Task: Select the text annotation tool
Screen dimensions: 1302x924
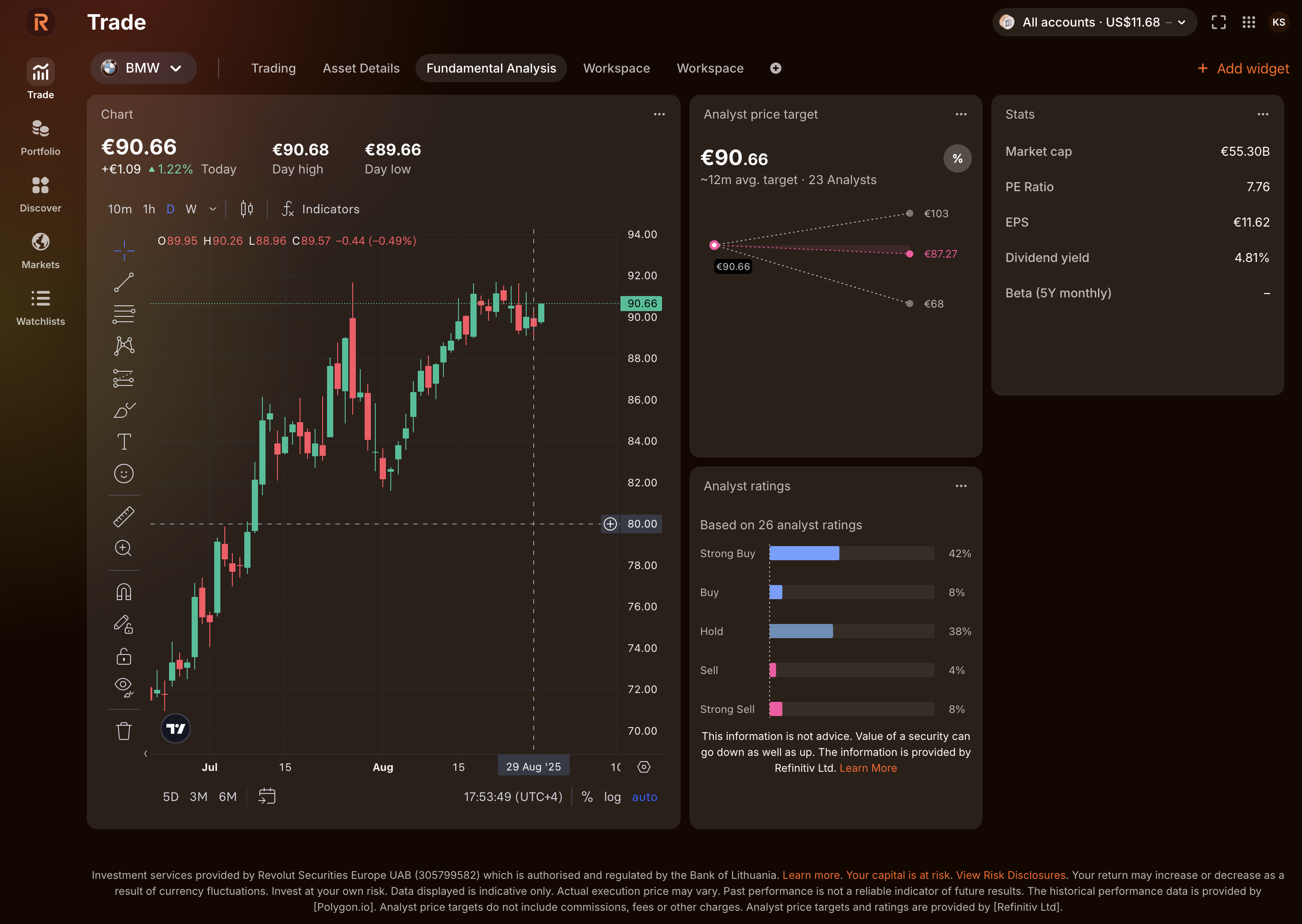Action: [123, 442]
